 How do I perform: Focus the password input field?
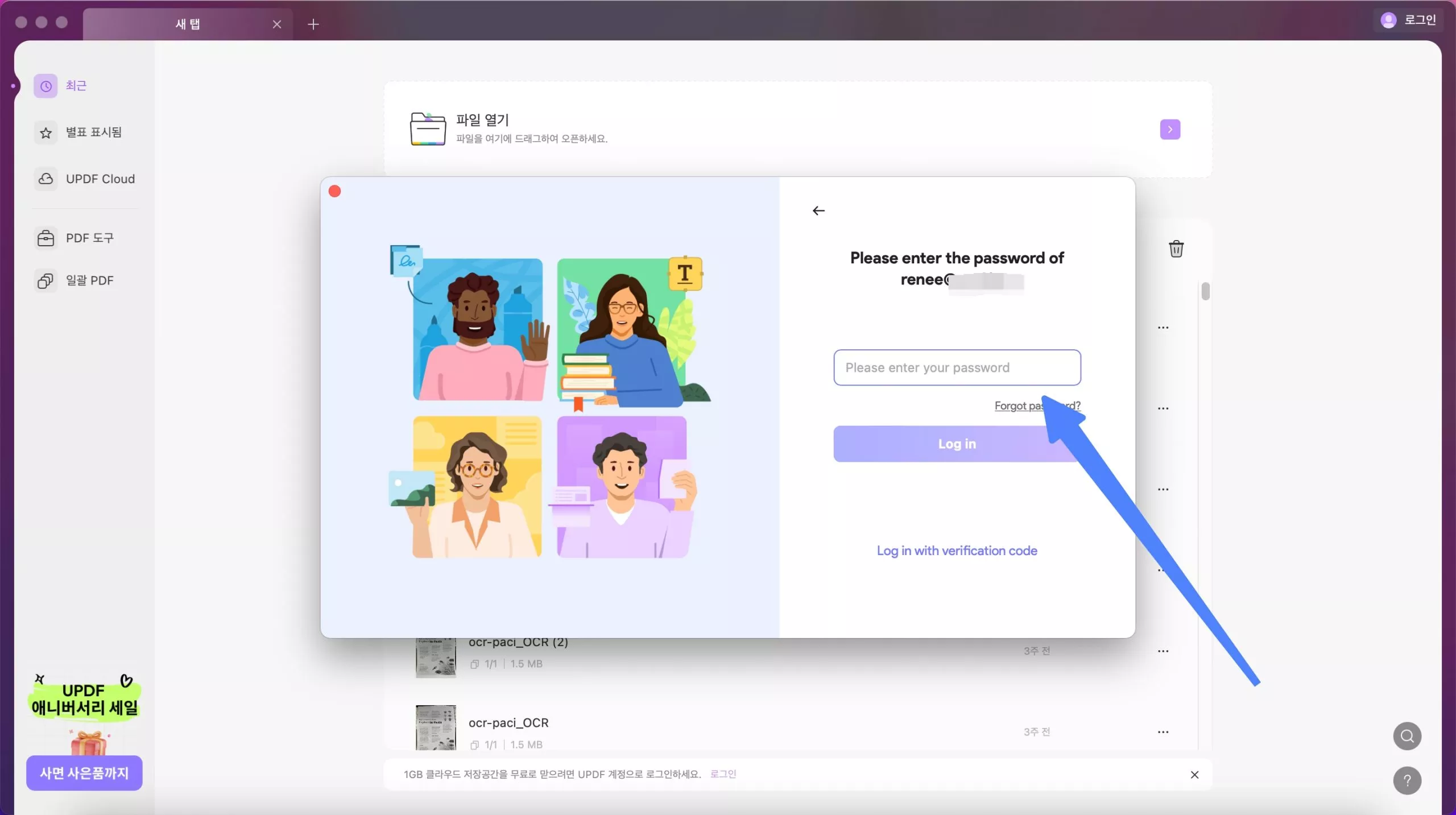(x=957, y=367)
